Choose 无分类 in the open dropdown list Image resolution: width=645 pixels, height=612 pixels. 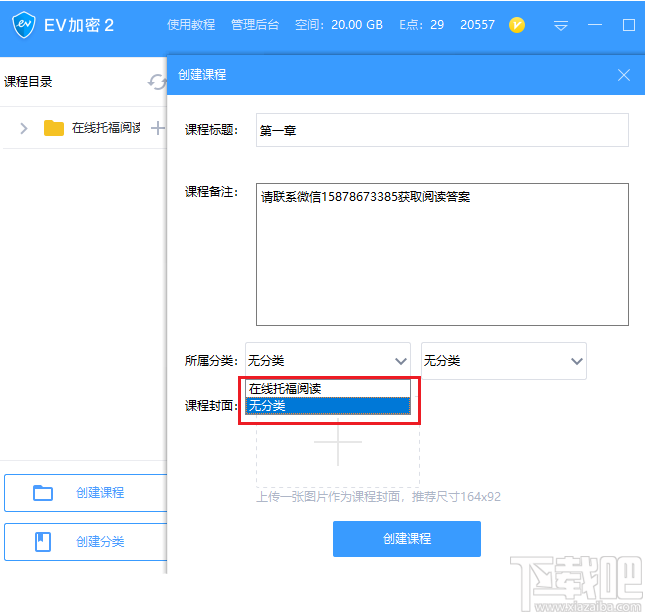(328, 406)
